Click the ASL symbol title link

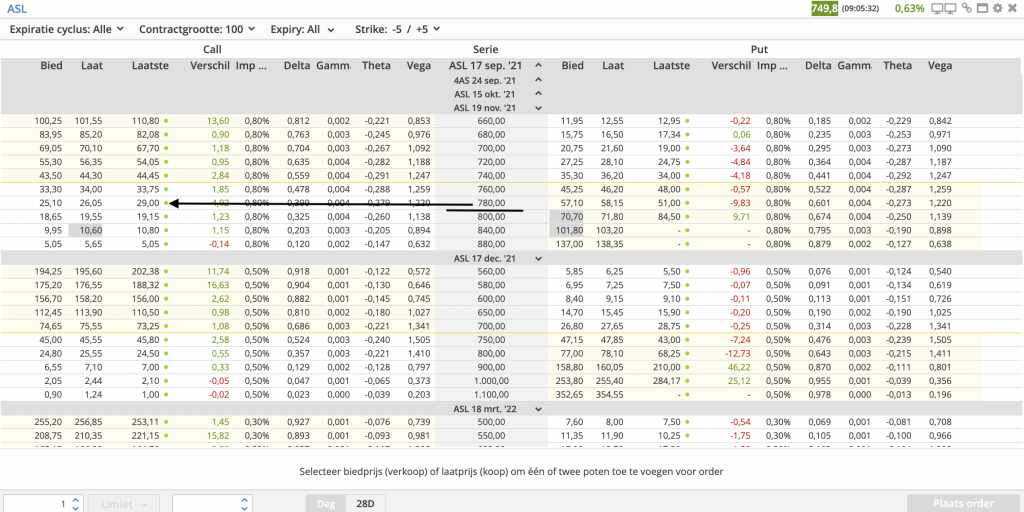pyautogui.click(x=17, y=9)
